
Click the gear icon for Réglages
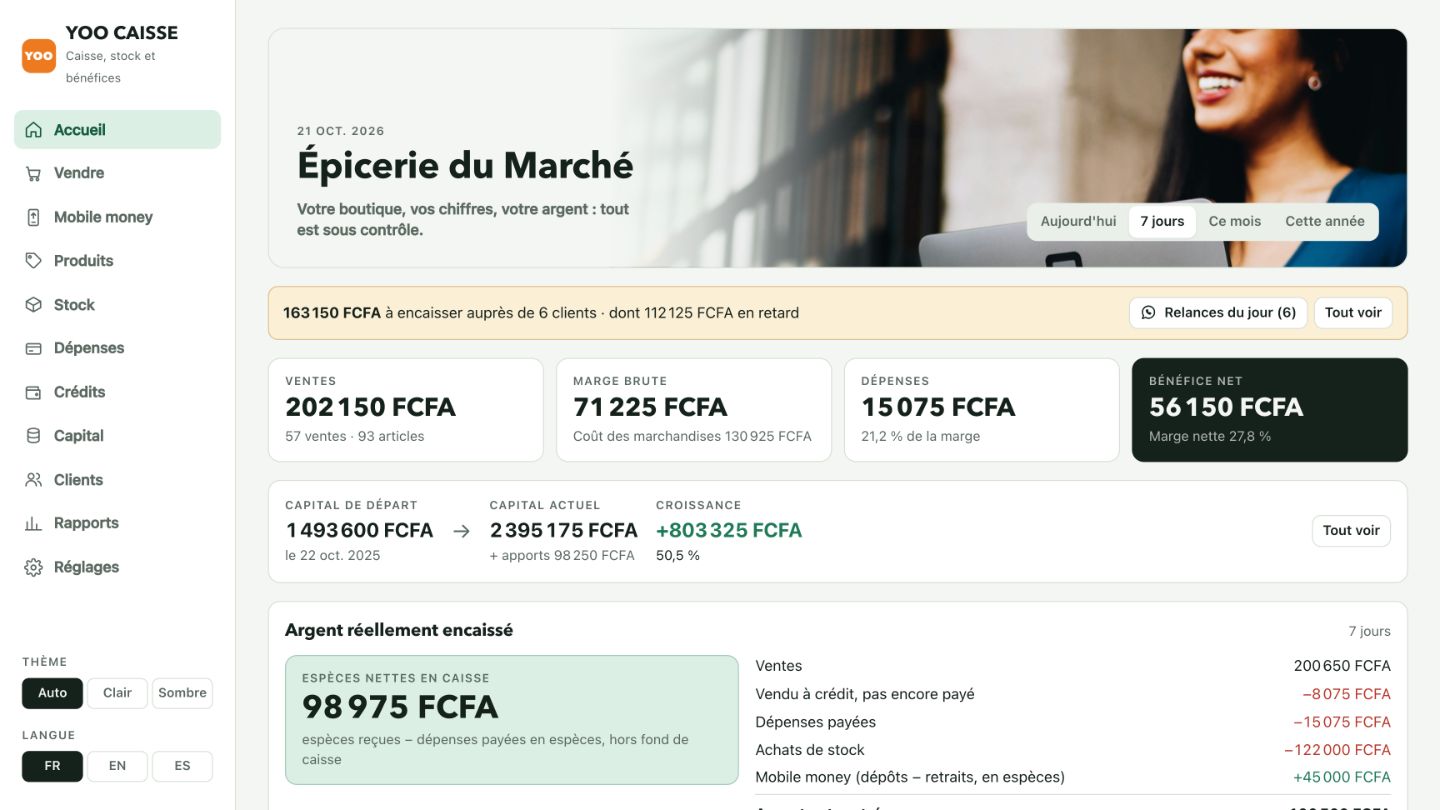tap(34, 567)
